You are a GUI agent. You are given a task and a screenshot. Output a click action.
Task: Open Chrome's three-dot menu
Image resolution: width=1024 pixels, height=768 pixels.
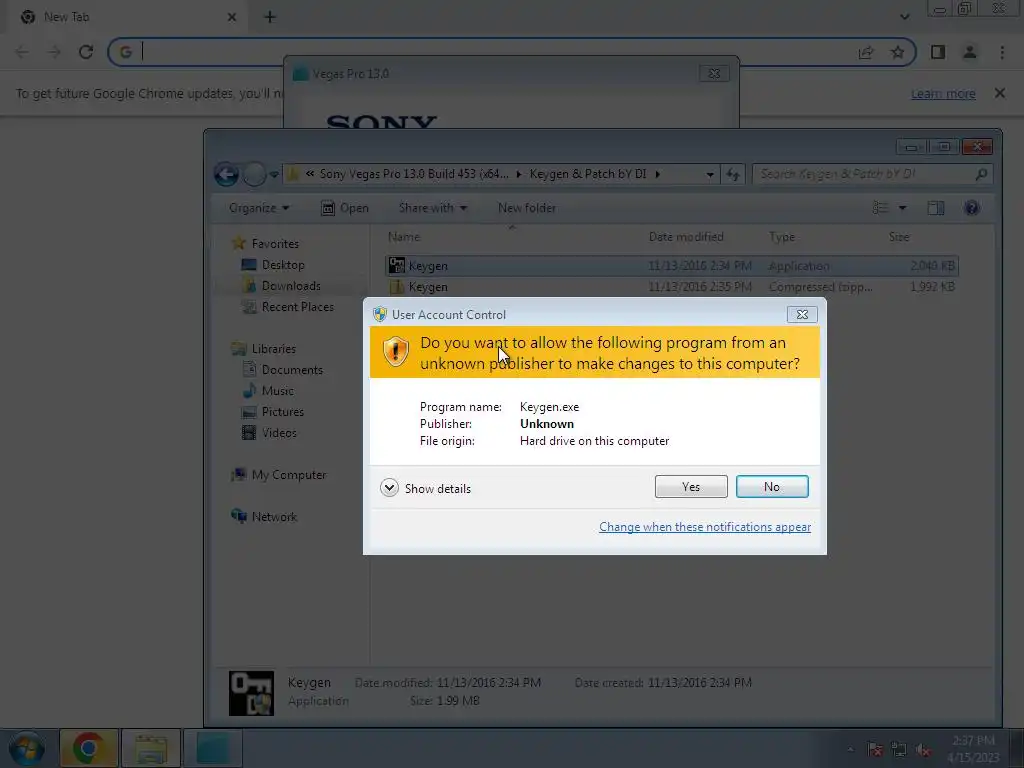[1002, 52]
